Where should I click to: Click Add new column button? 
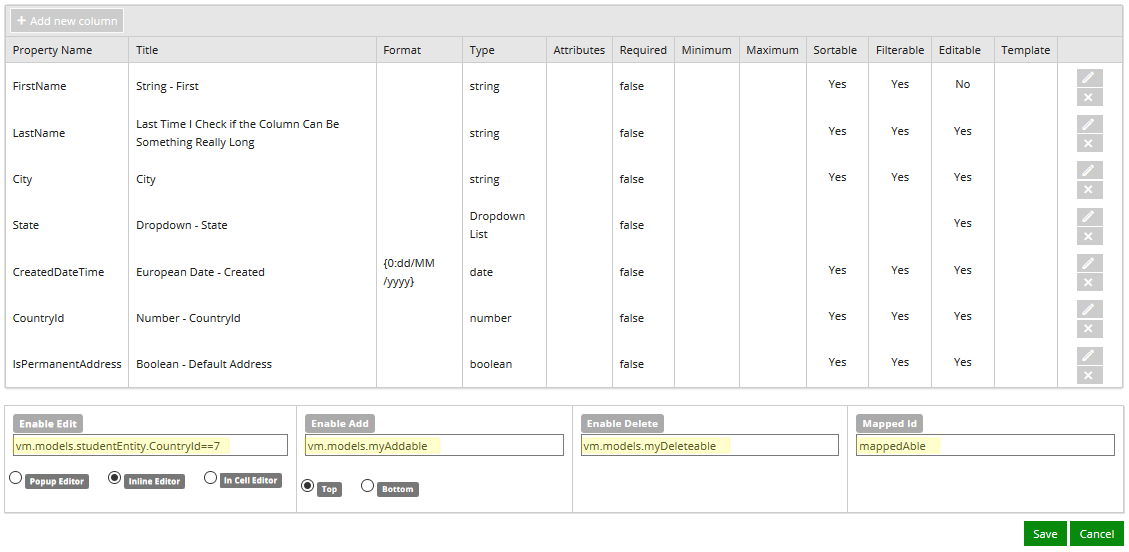pos(67,21)
